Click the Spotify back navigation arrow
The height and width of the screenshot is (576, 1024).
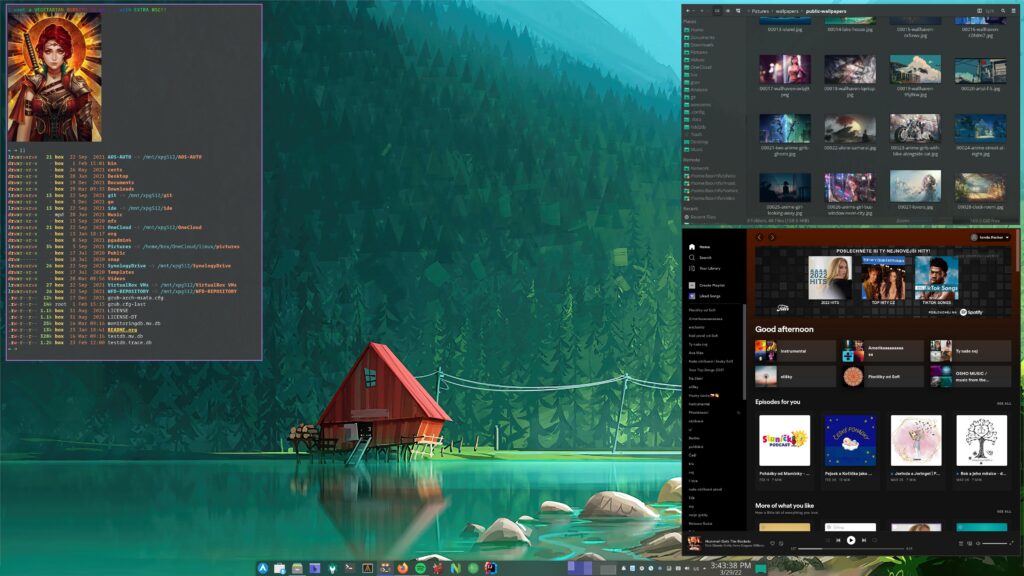pos(759,237)
